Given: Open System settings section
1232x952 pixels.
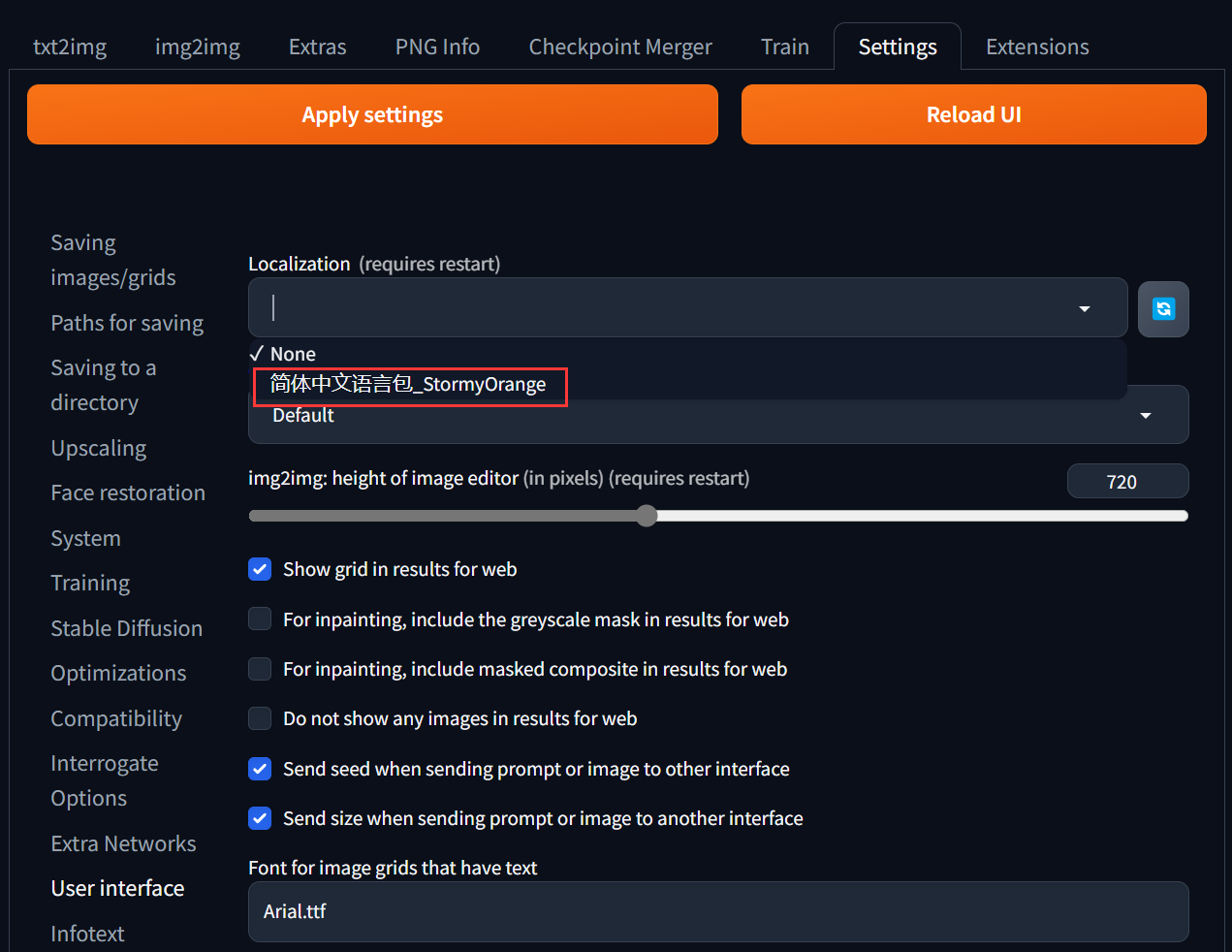Looking at the screenshot, I should pos(85,538).
